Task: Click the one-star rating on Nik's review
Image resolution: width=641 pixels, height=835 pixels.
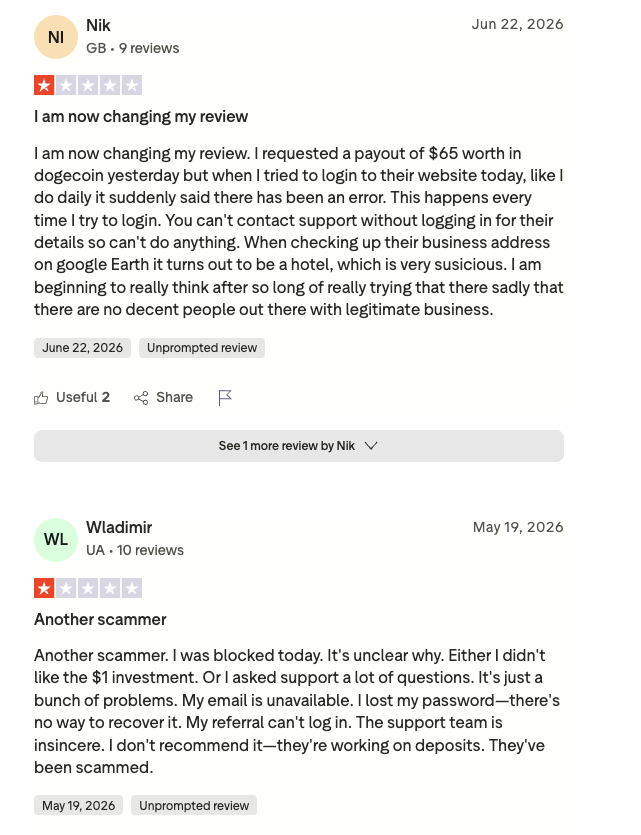Action: [x=88, y=85]
